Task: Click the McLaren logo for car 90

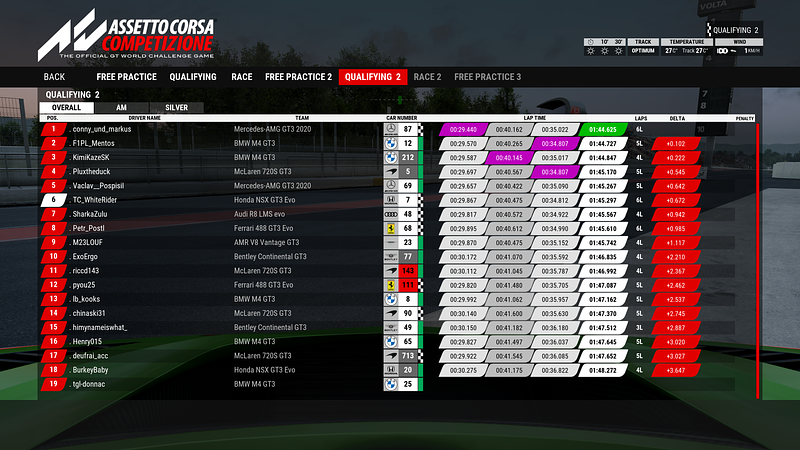Action: point(391,313)
